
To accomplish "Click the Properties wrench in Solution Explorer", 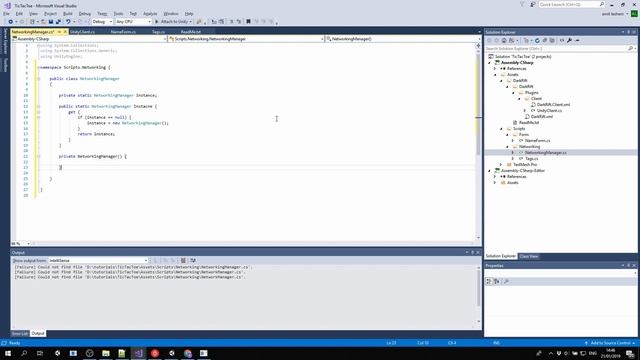I will 569,40.
